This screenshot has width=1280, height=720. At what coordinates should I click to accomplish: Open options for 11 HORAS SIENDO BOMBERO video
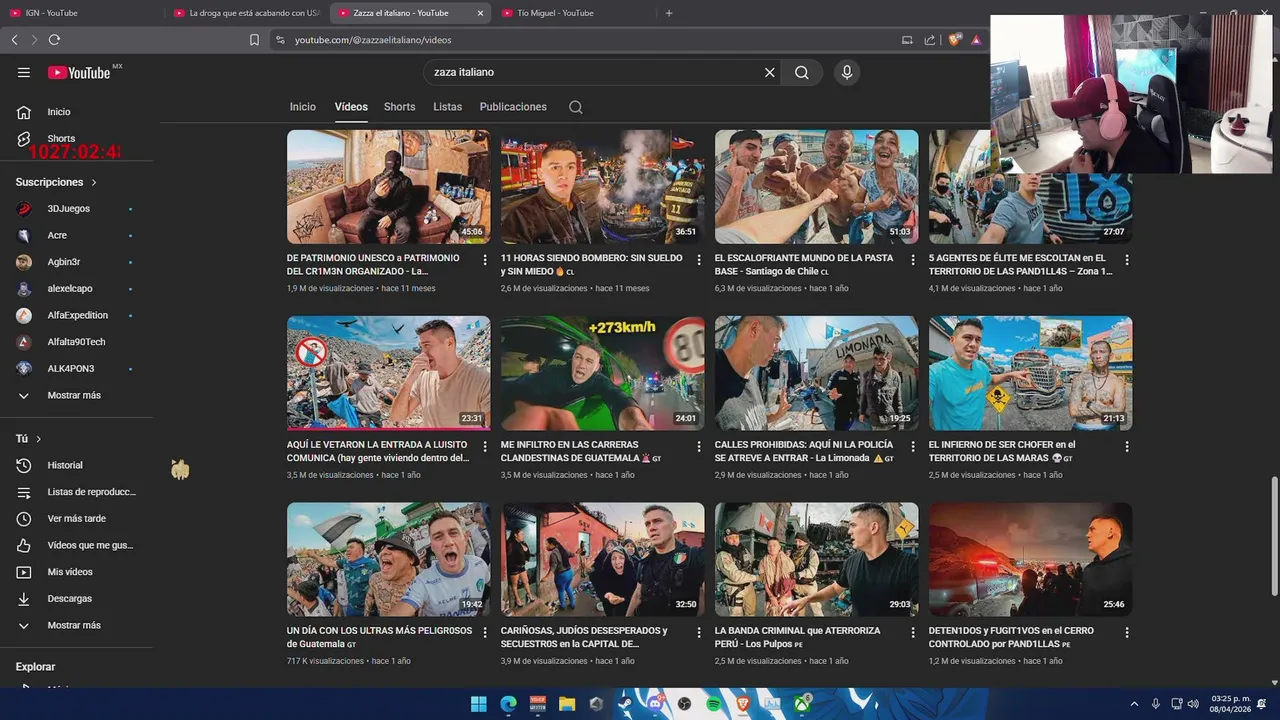coord(699,259)
